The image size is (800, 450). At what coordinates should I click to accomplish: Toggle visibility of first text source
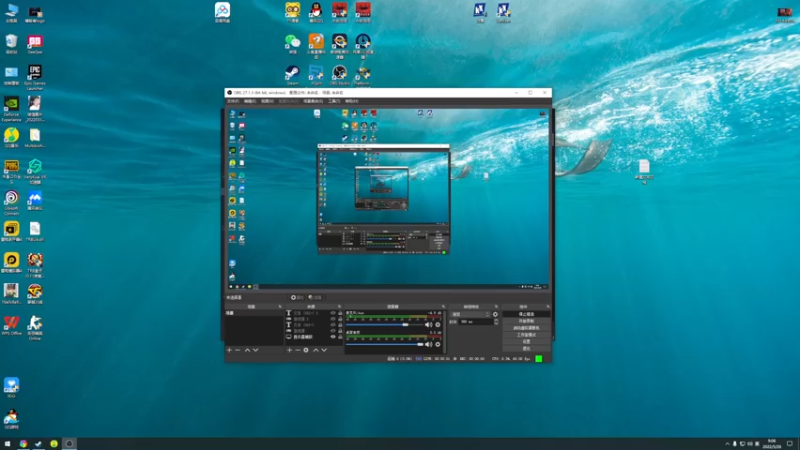click(333, 313)
